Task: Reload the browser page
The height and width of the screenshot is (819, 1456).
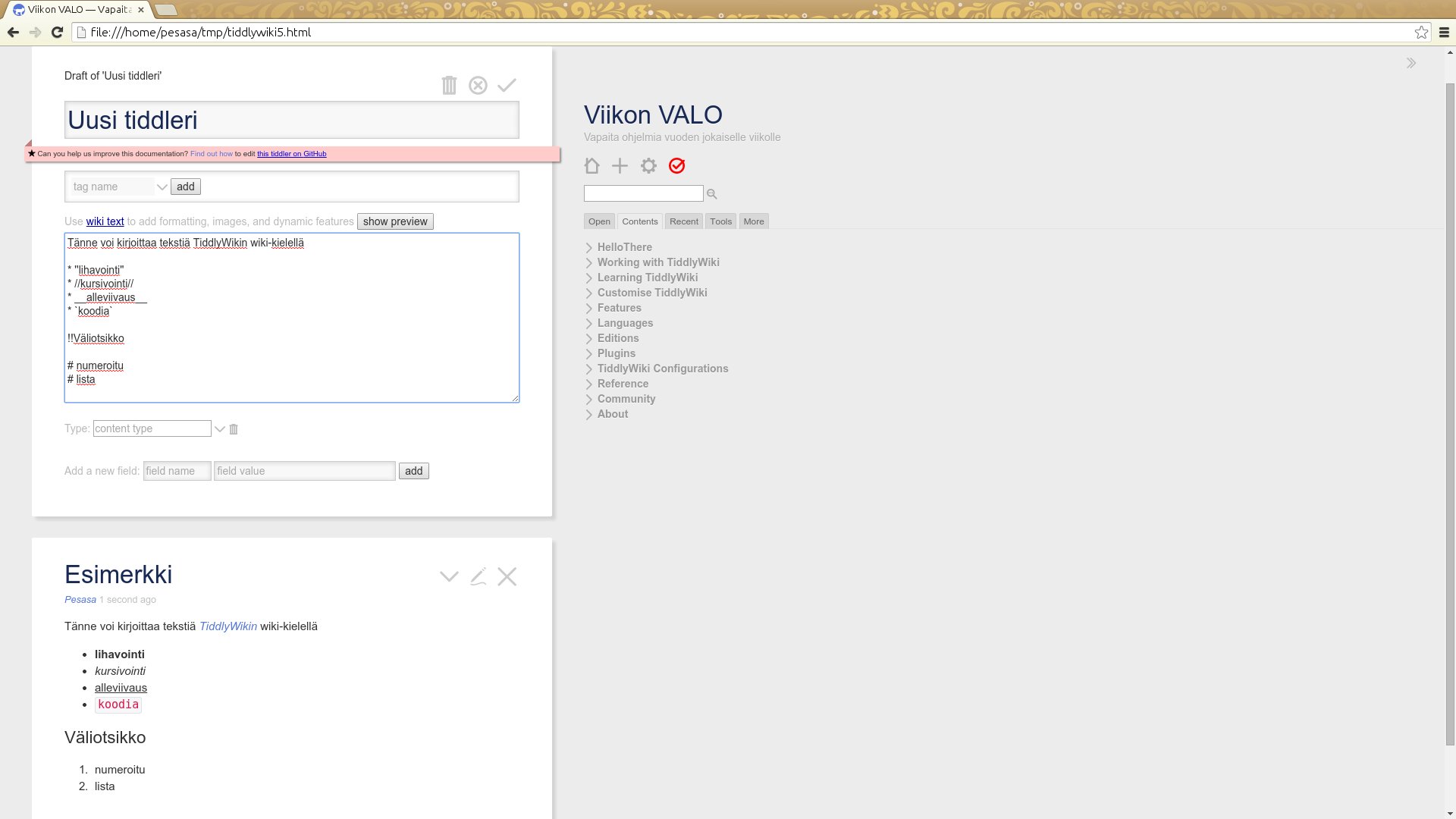Action: [x=57, y=32]
